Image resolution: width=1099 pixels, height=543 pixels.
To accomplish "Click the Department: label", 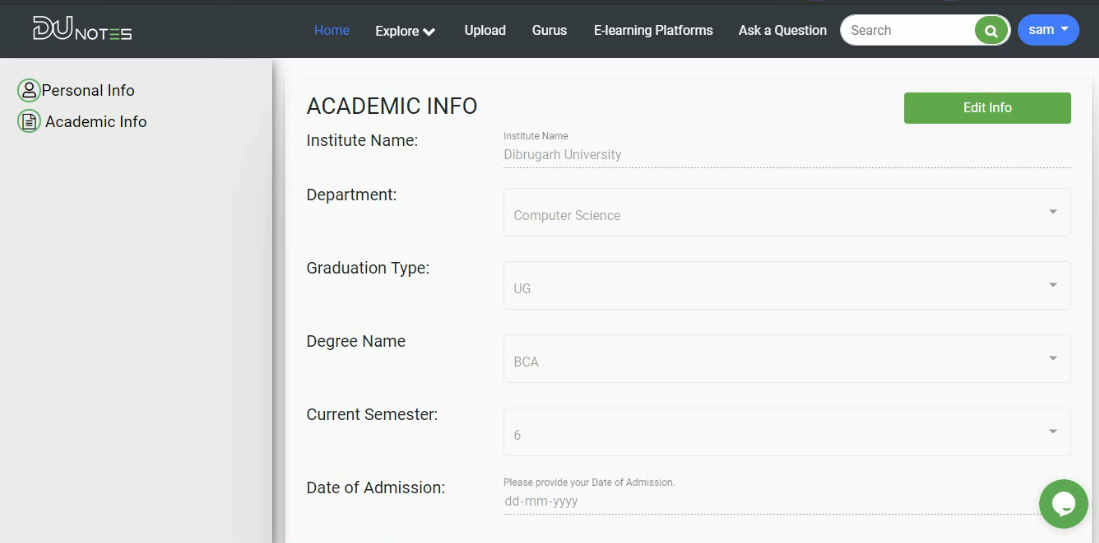I will pyautogui.click(x=351, y=195).
